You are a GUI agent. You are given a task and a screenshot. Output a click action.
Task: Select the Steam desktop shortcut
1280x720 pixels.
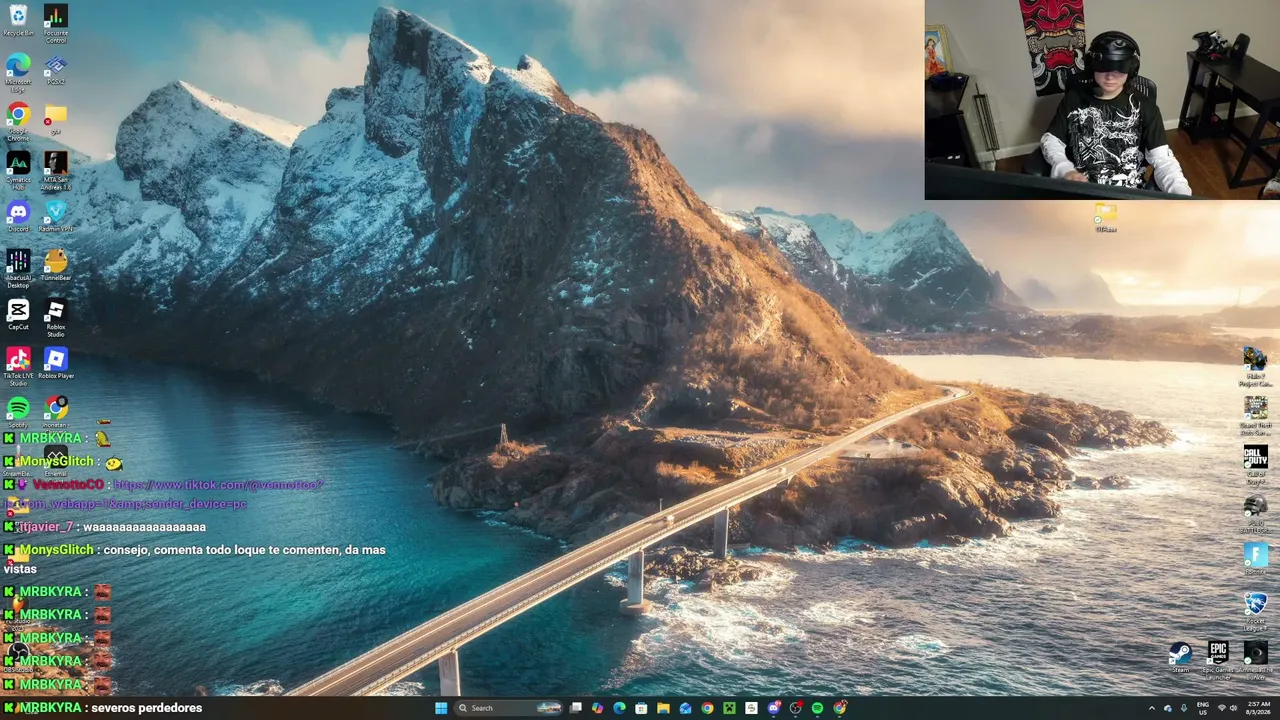coord(1180,657)
